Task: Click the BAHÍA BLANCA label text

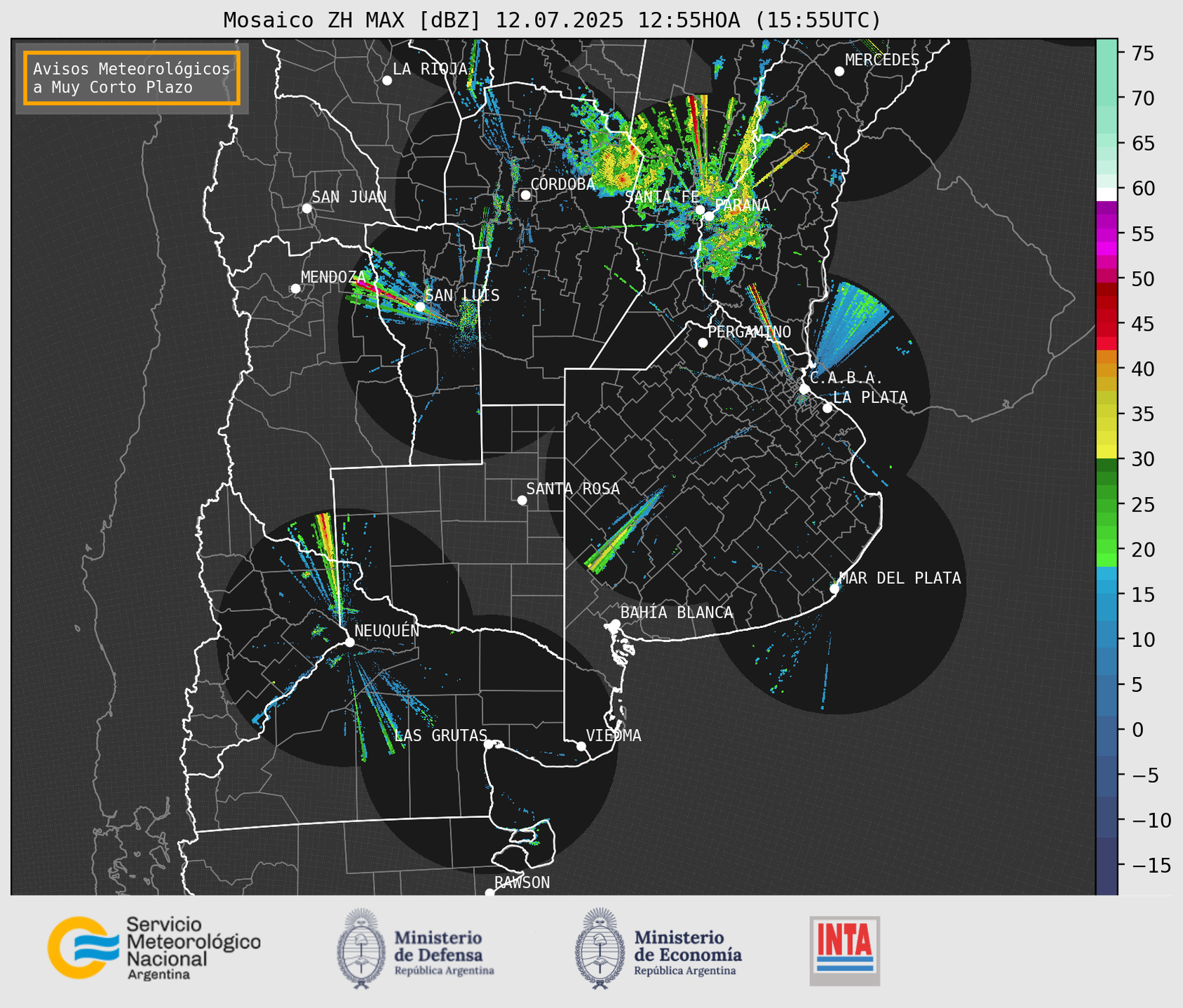Action: coord(677,612)
